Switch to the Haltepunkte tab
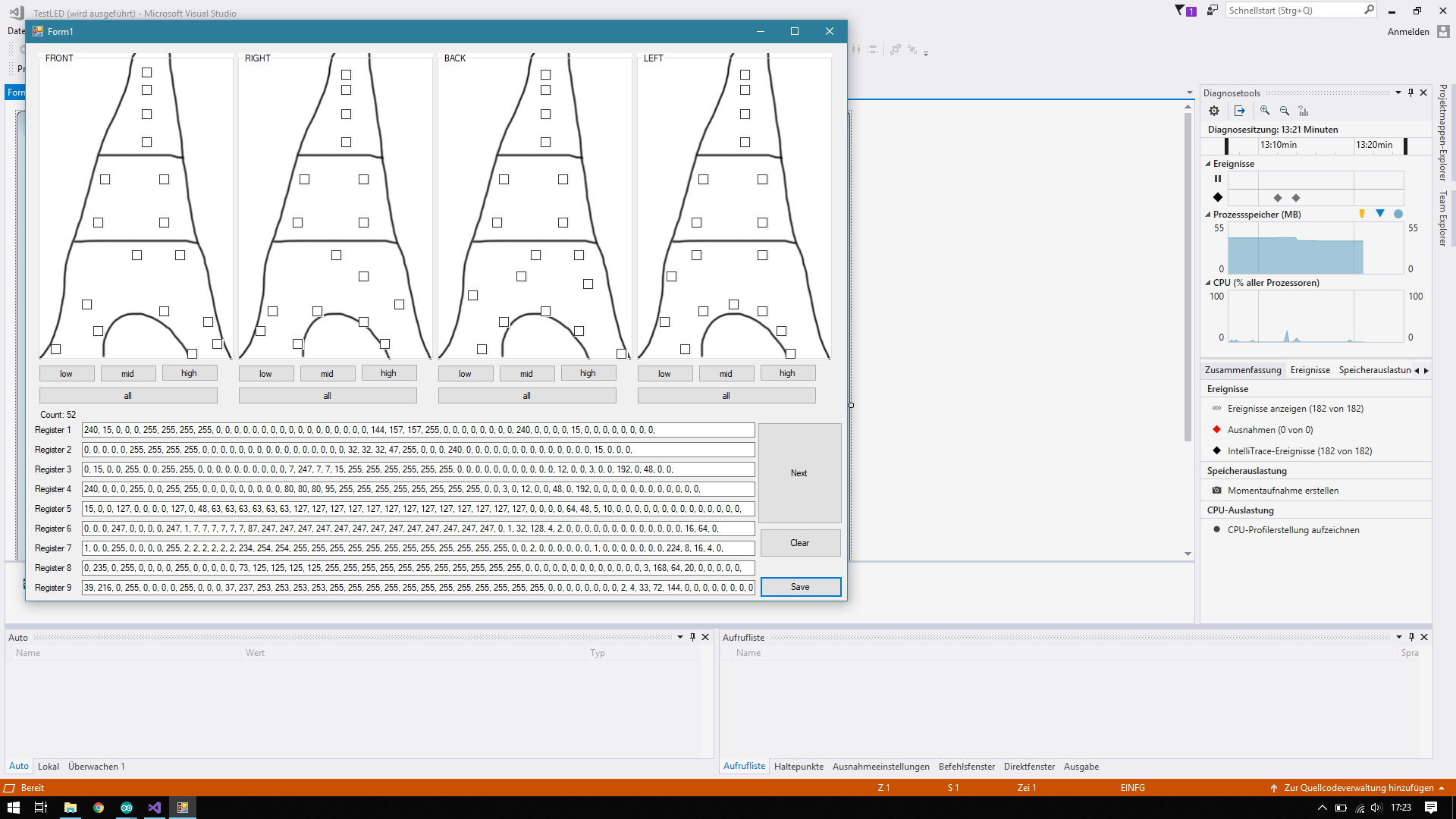 [x=799, y=767]
